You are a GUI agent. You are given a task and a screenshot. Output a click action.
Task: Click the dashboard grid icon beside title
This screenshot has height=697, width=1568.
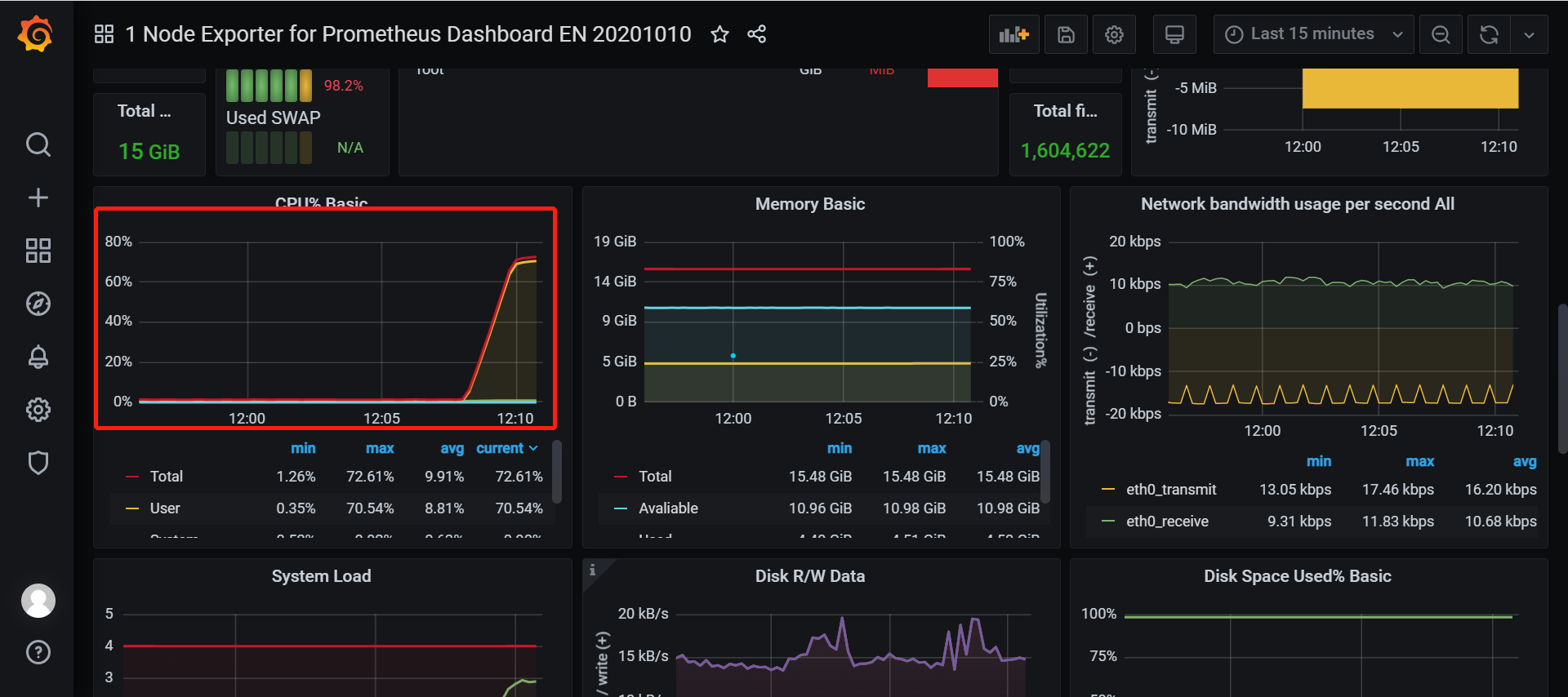coord(104,34)
